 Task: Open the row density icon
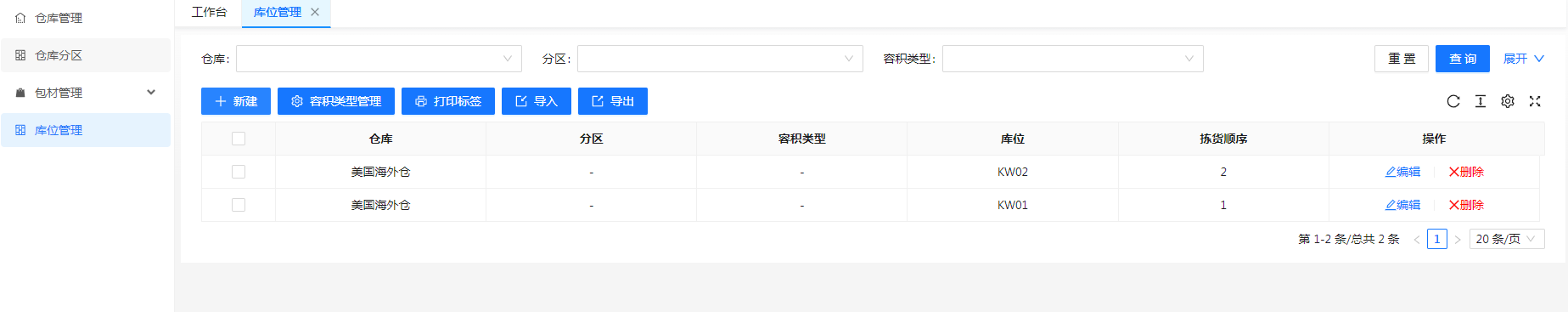[1481, 101]
